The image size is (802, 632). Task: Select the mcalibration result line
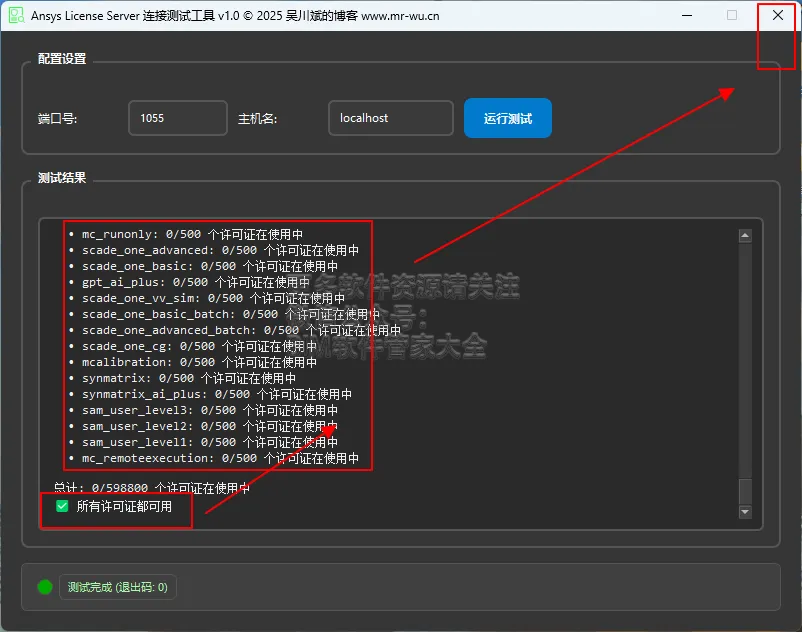pos(193,362)
